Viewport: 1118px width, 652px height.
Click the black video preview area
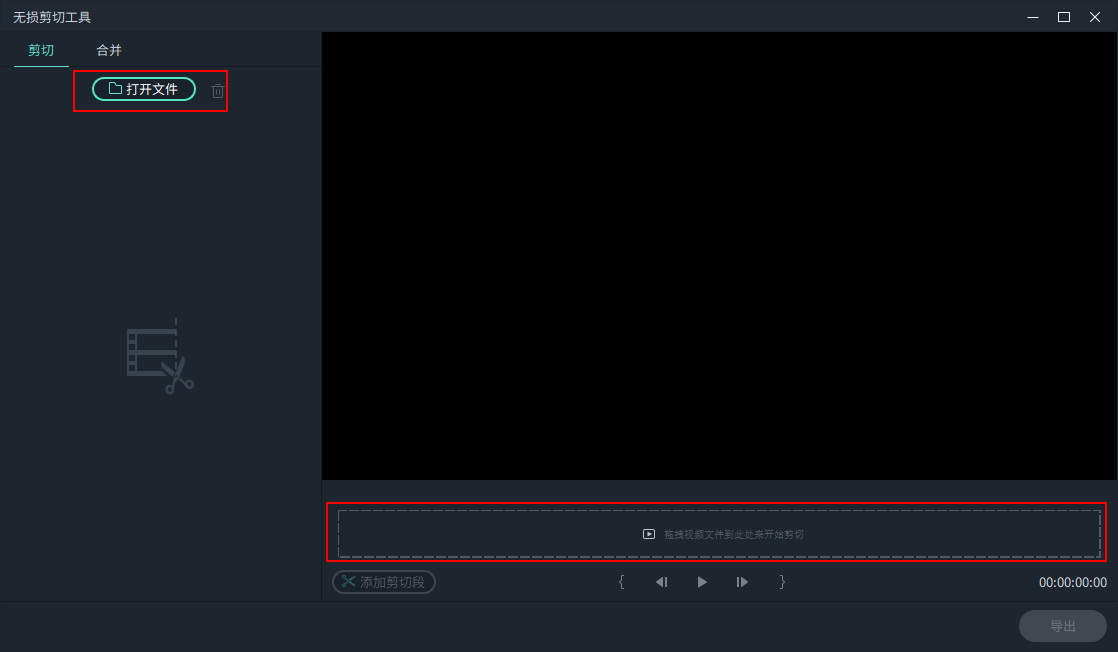[x=719, y=256]
